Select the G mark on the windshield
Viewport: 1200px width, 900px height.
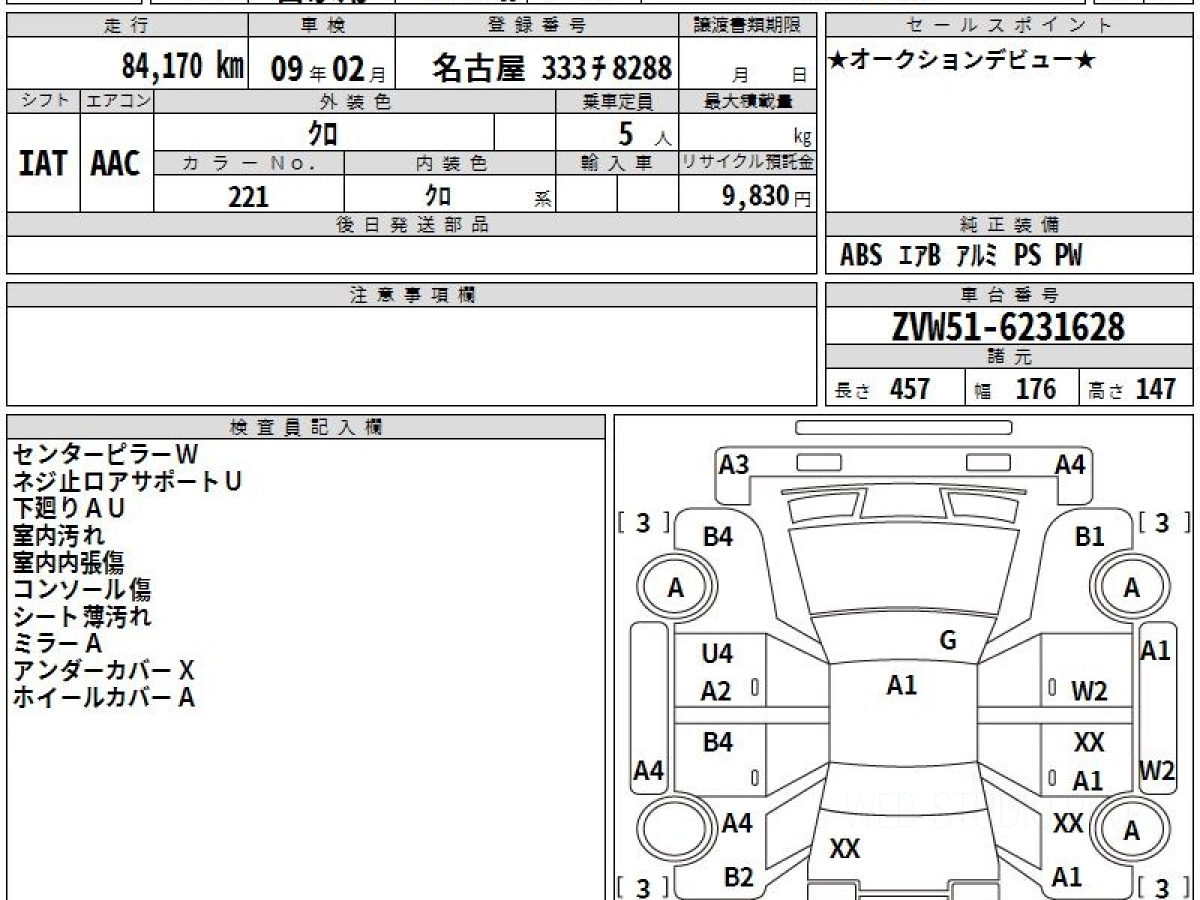pyautogui.click(x=948, y=641)
